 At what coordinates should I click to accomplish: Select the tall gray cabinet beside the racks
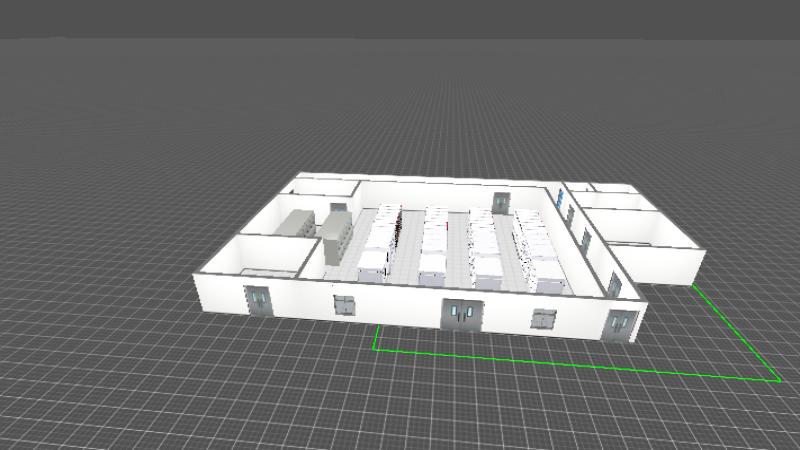tap(335, 237)
